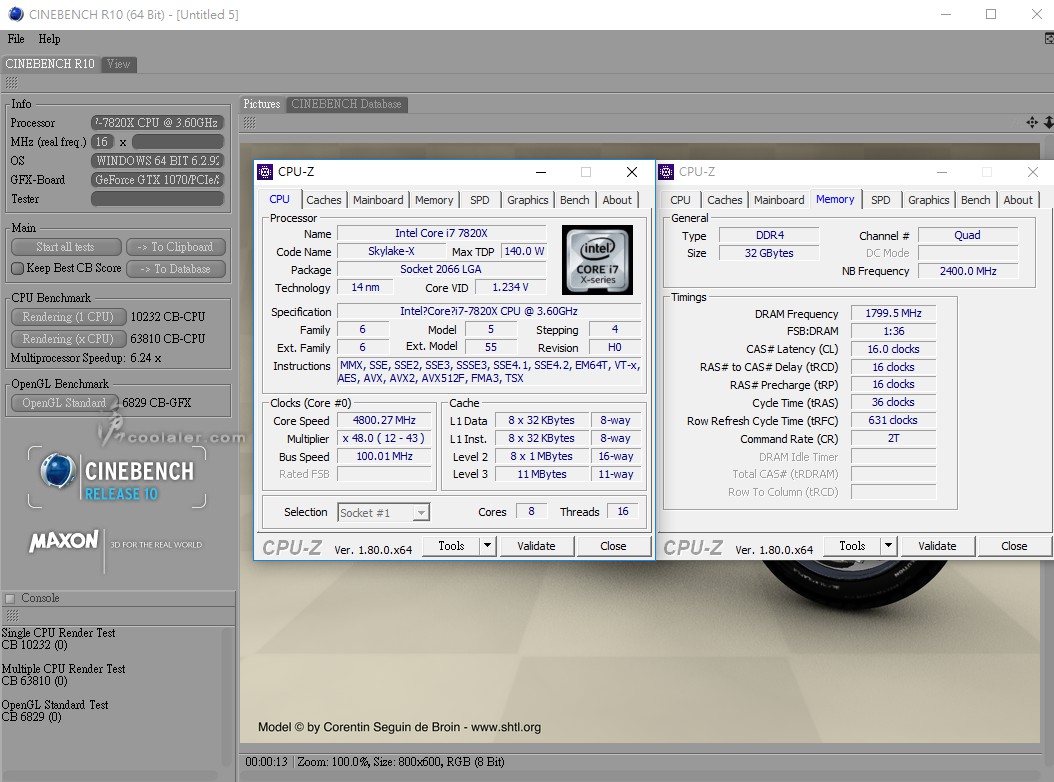Run the Rendering (1 CPU) benchmark
The height and width of the screenshot is (782, 1054).
(x=68, y=317)
